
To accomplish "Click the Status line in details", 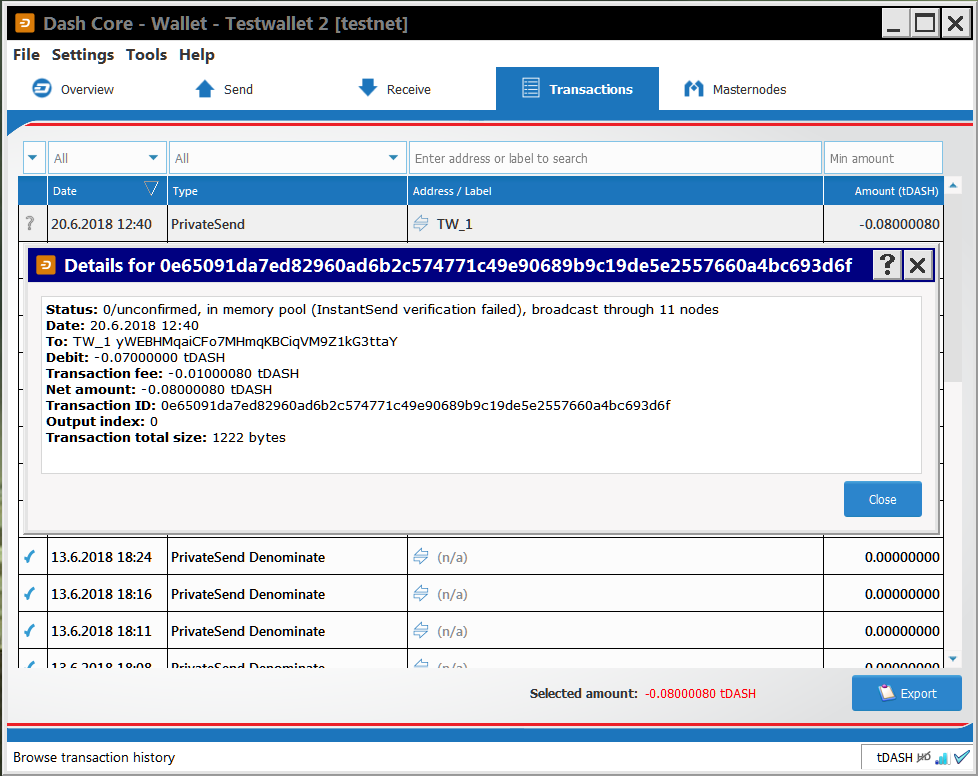I will 382,309.
